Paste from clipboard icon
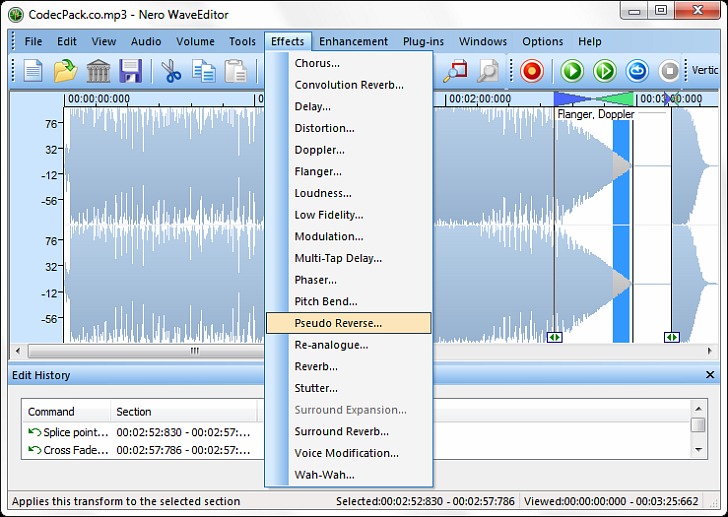 coord(236,71)
